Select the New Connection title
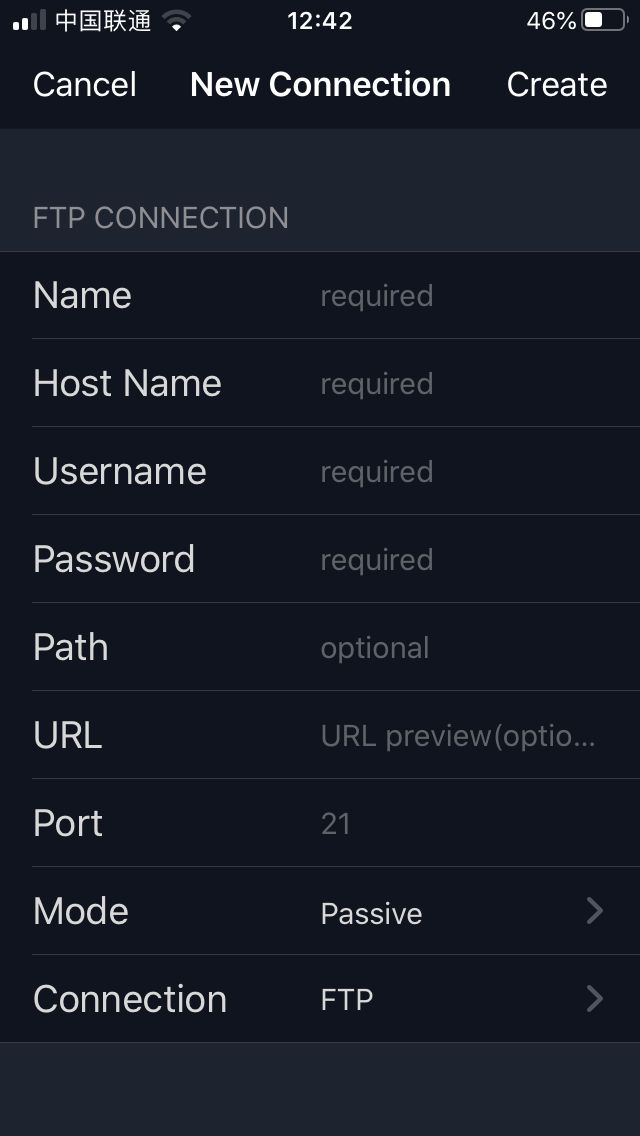640x1136 pixels. [320, 85]
